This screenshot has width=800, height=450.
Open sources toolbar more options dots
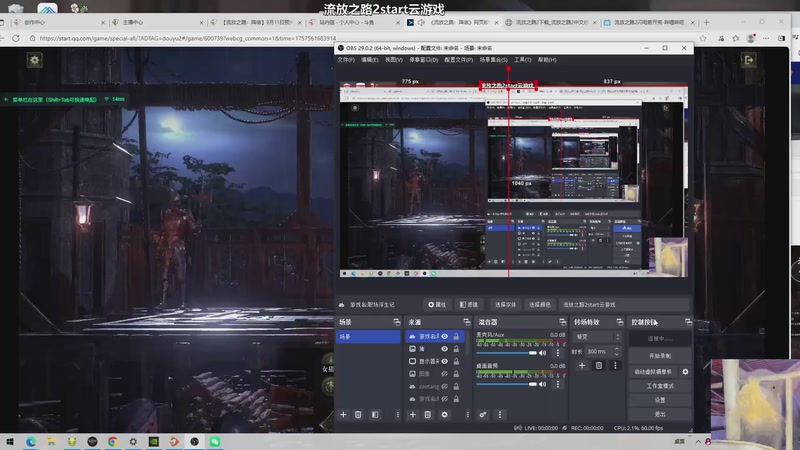(467, 415)
